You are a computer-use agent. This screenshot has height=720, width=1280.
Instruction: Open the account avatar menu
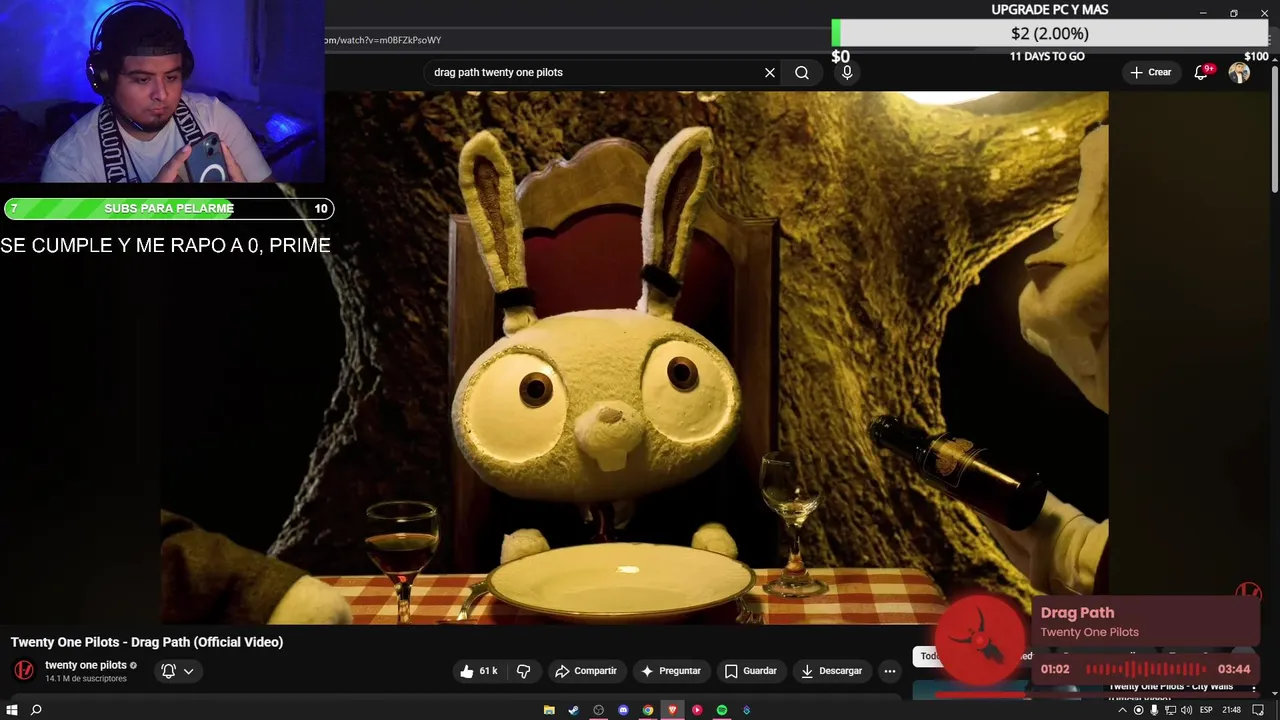1239,72
